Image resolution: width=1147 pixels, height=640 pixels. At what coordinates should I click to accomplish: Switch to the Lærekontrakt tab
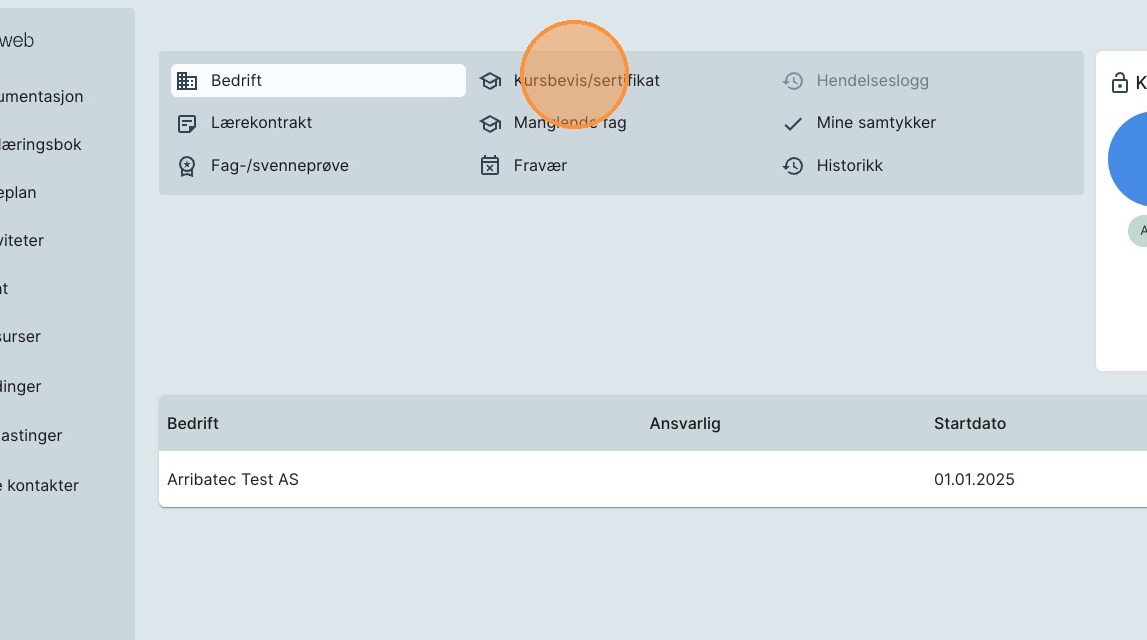(x=261, y=123)
